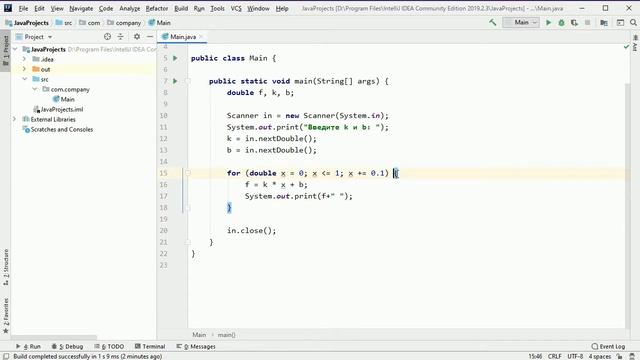The width and height of the screenshot is (640, 360).
Task: Fold the main method in gutter
Action: [188, 81]
